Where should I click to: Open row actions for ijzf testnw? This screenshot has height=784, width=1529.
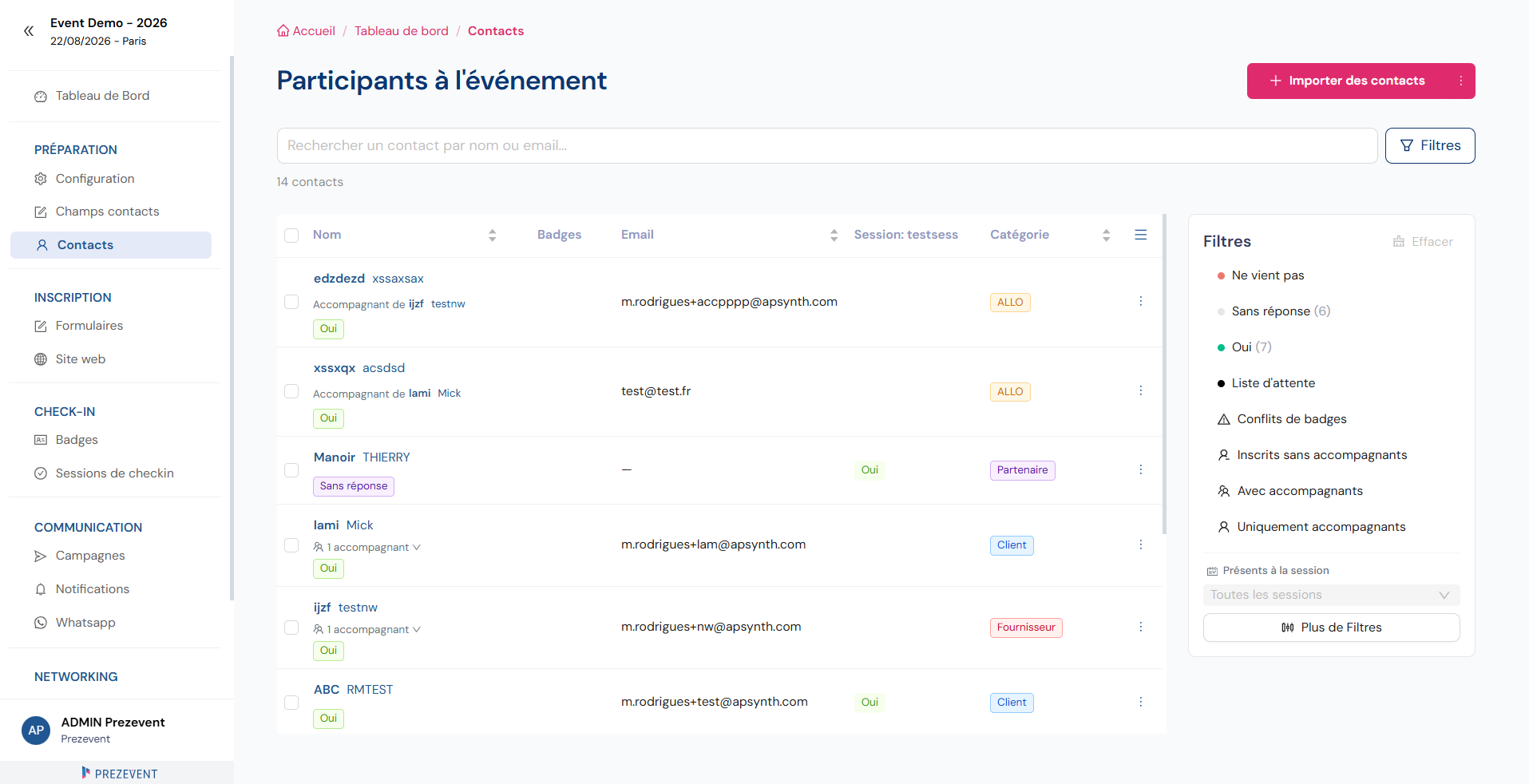(1140, 627)
